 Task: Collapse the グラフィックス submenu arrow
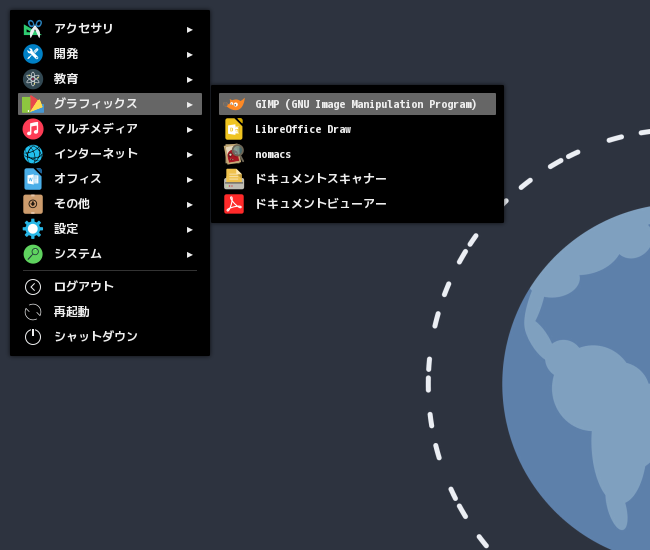189,104
